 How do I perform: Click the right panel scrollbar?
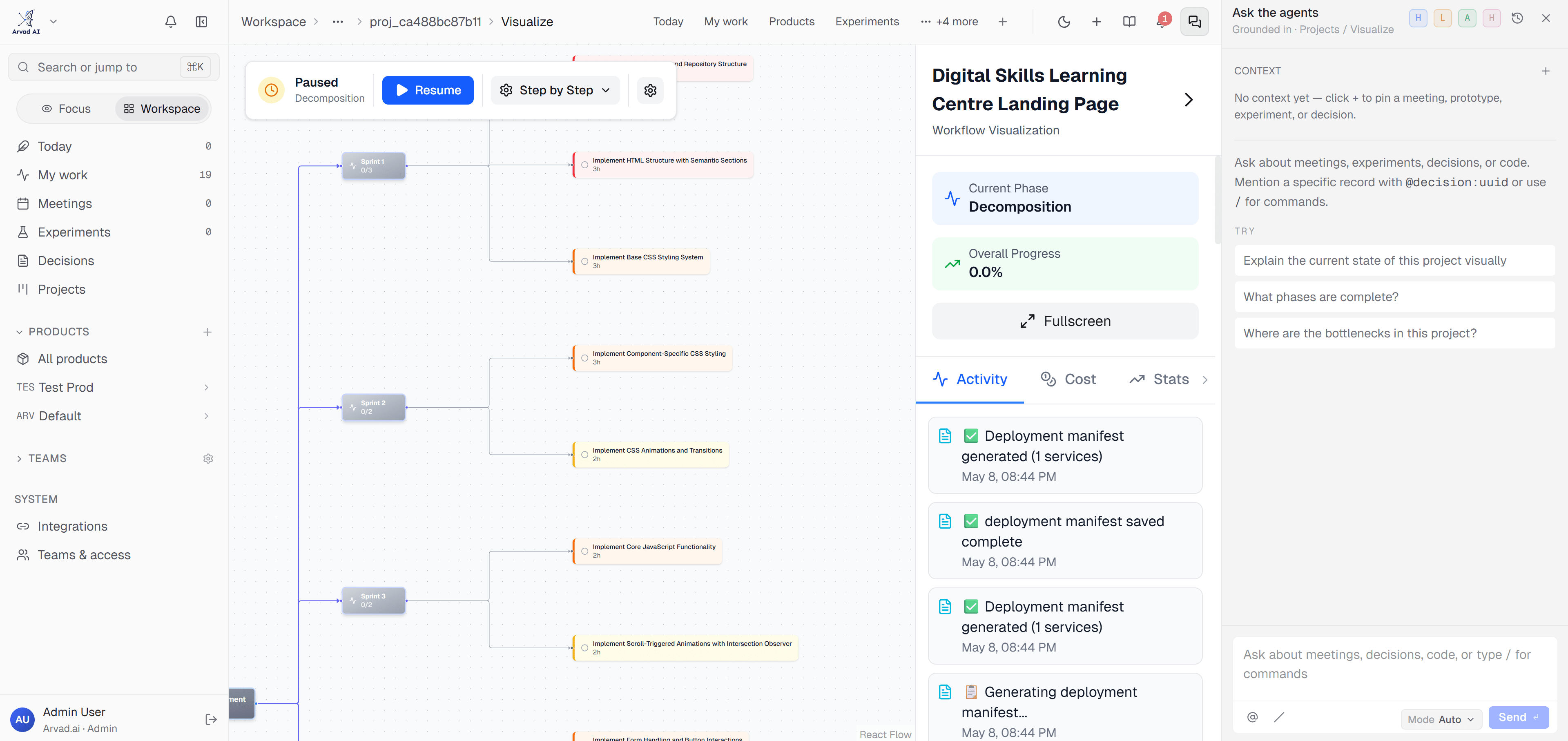coord(1218,200)
